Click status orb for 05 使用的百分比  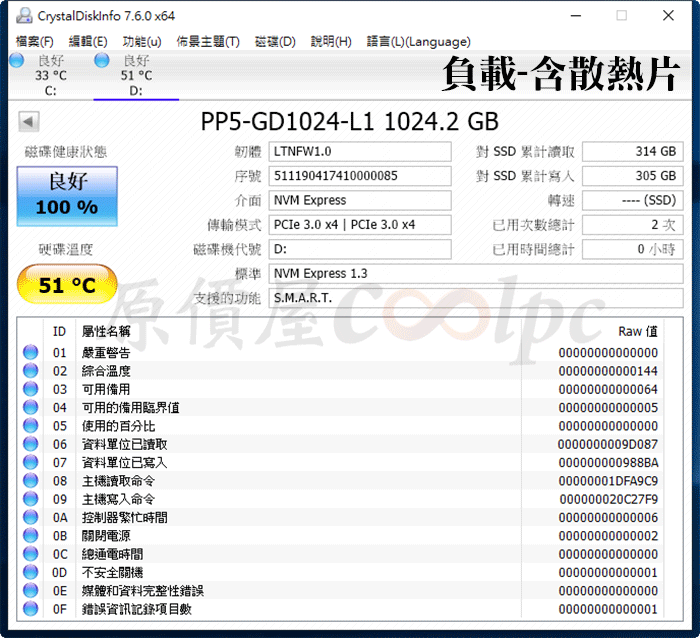tap(31, 425)
